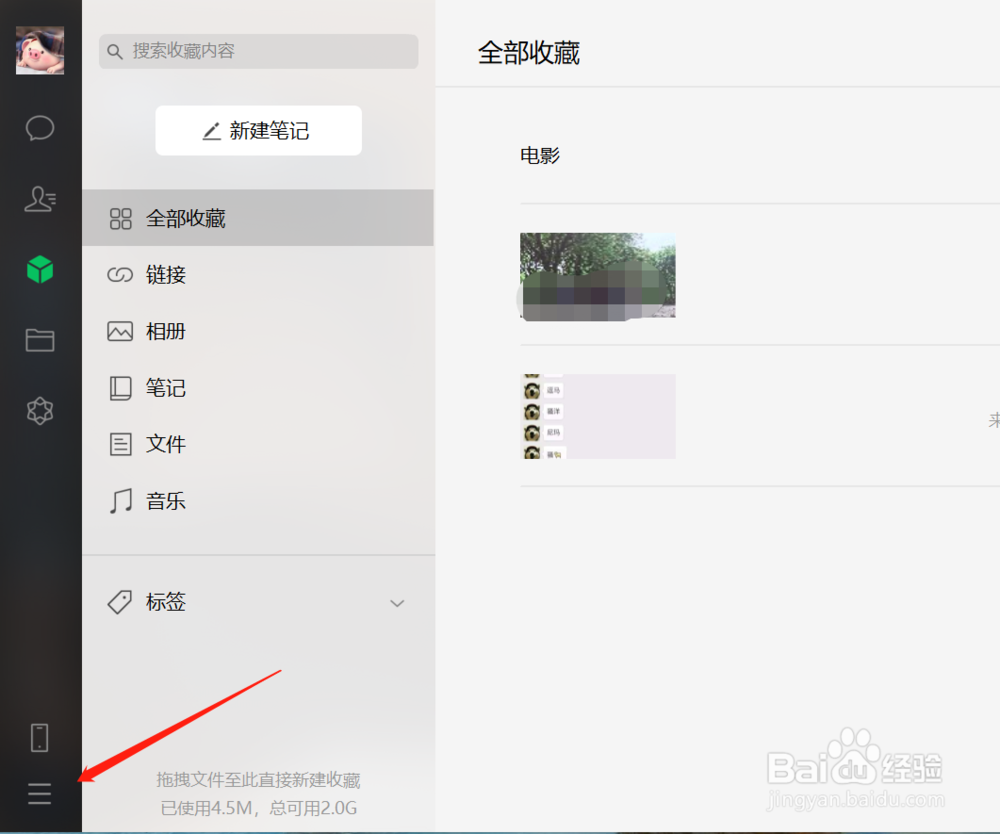The height and width of the screenshot is (834, 1000).
Task: Click the 新建笔记 button
Action: (258, 130)
